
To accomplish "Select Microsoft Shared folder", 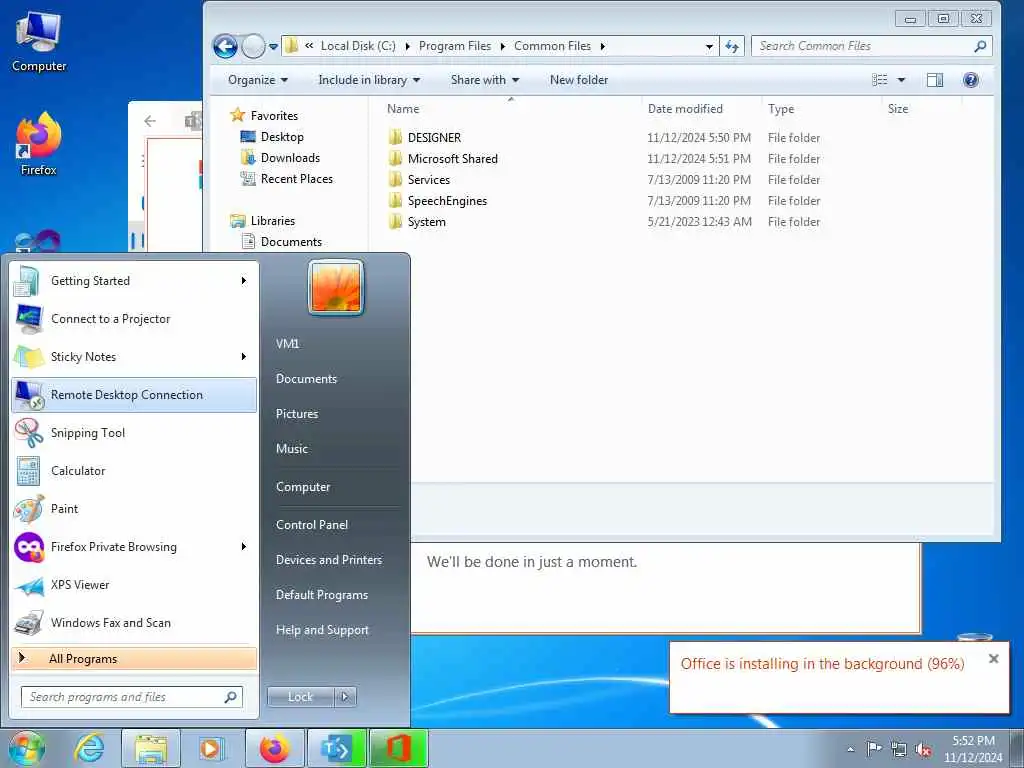I will (x=453, y=159).
